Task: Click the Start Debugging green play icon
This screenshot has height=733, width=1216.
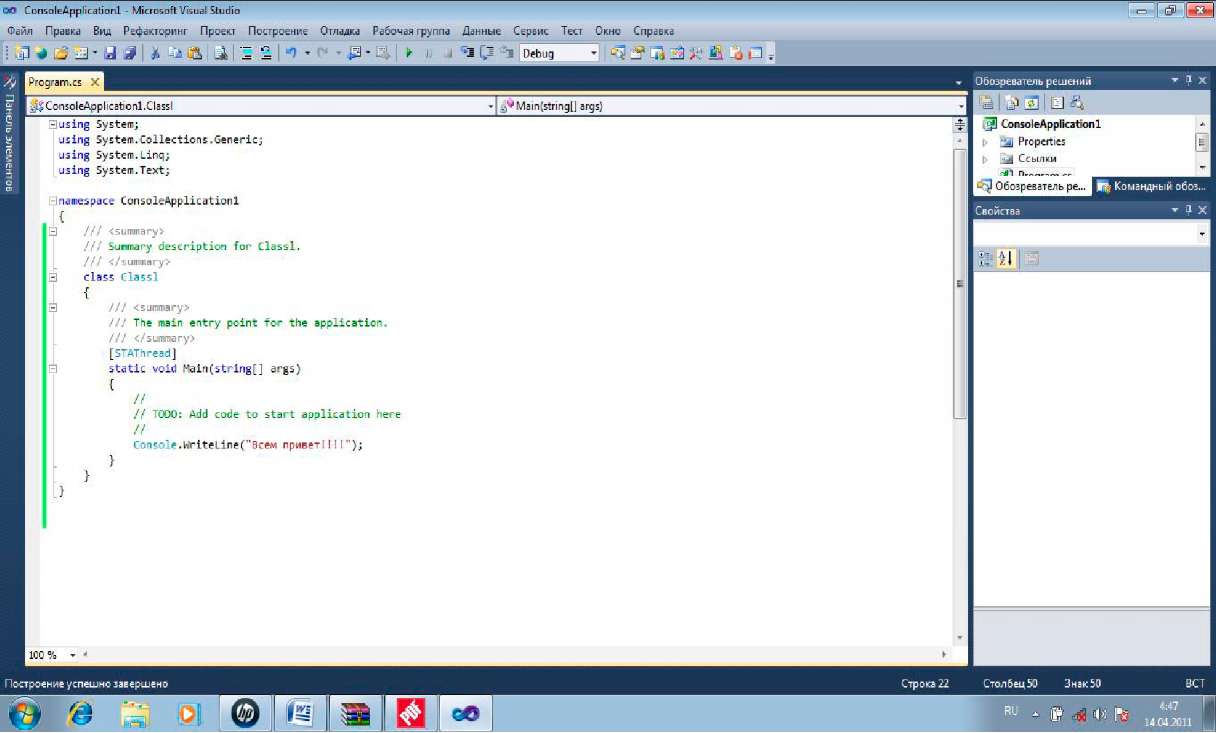Action: tap(409, 53)
